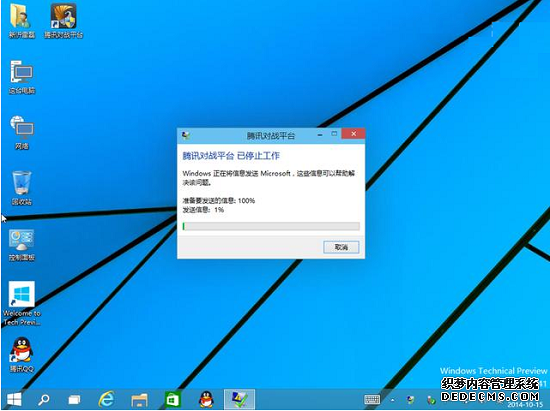Show hidden tray icons arrow

[393, 400]
